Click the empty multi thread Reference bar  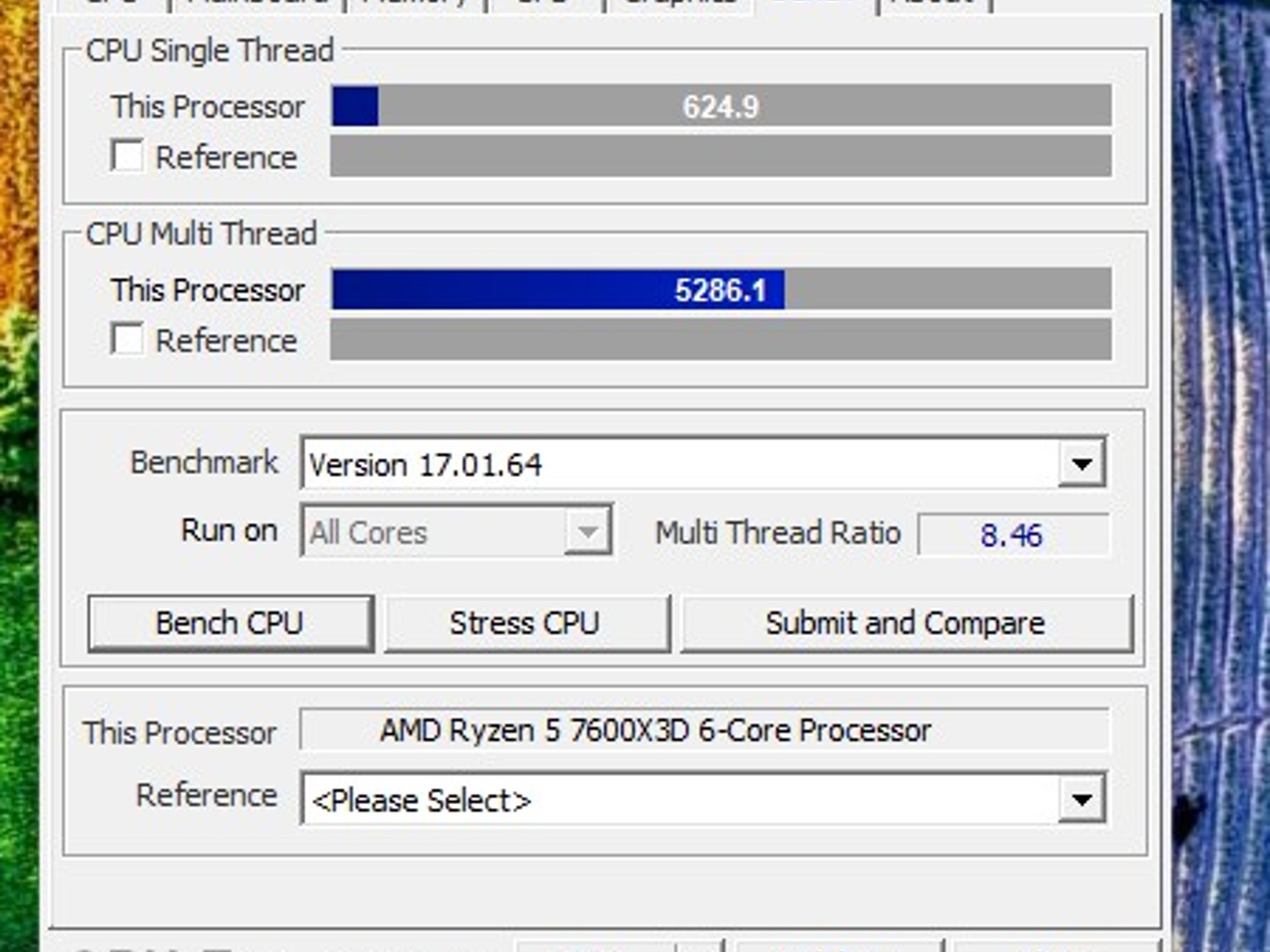click(721, 339)
